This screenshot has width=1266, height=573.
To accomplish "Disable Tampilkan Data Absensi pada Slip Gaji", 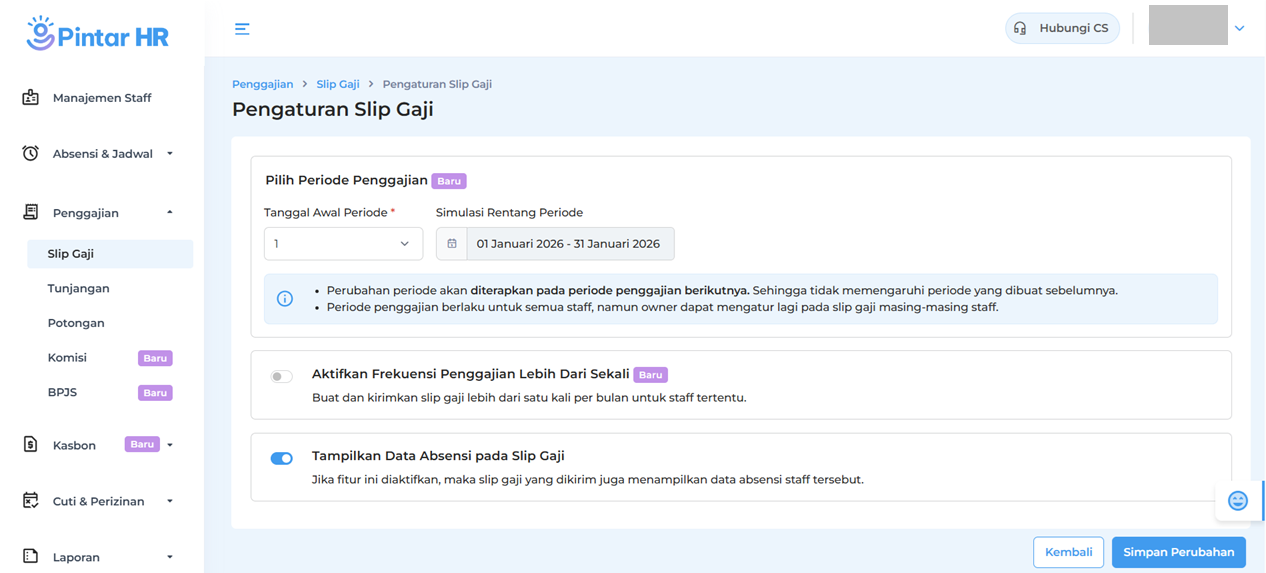I will coord(282,459).
